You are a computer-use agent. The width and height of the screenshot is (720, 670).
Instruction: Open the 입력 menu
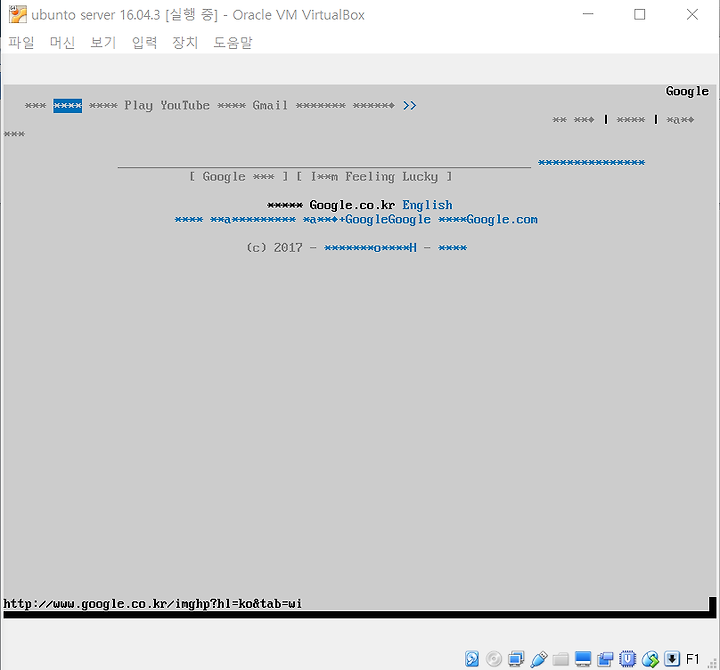(144, 43)
